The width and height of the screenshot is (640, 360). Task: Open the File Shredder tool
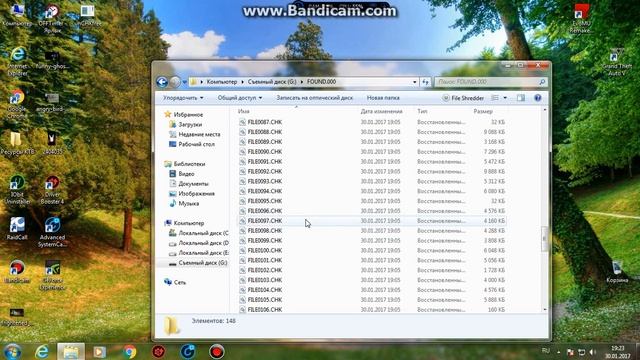pos(463,98)
